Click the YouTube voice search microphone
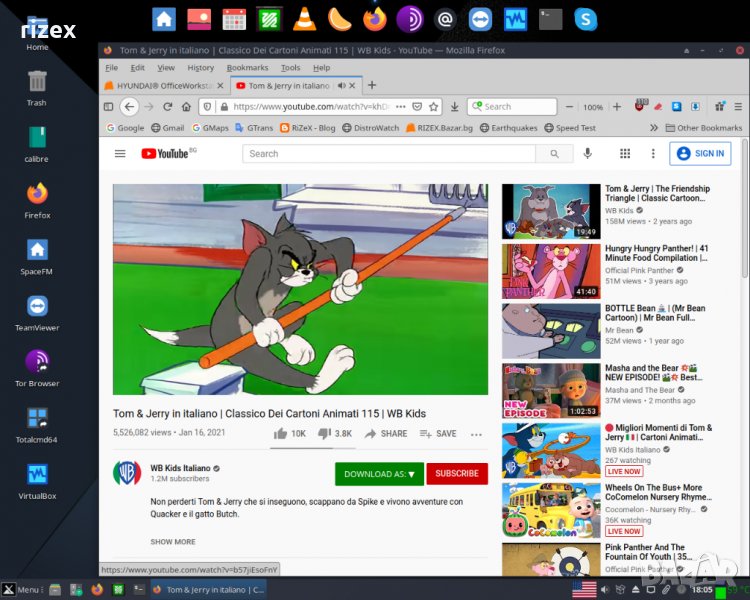The image size is (750, 600). point(588,153)
